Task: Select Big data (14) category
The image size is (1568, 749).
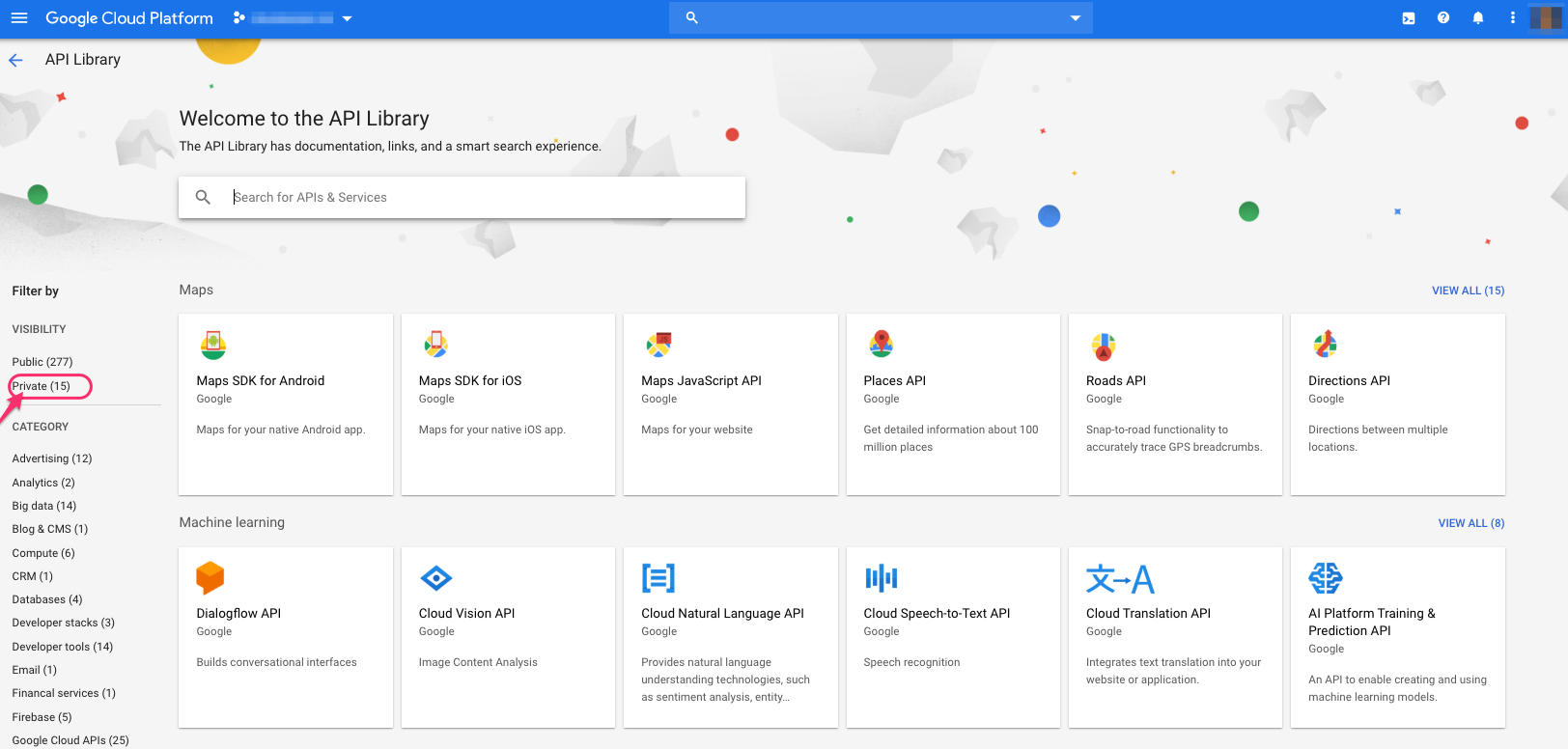Action: pyautogui.click(x=44, y=506)
